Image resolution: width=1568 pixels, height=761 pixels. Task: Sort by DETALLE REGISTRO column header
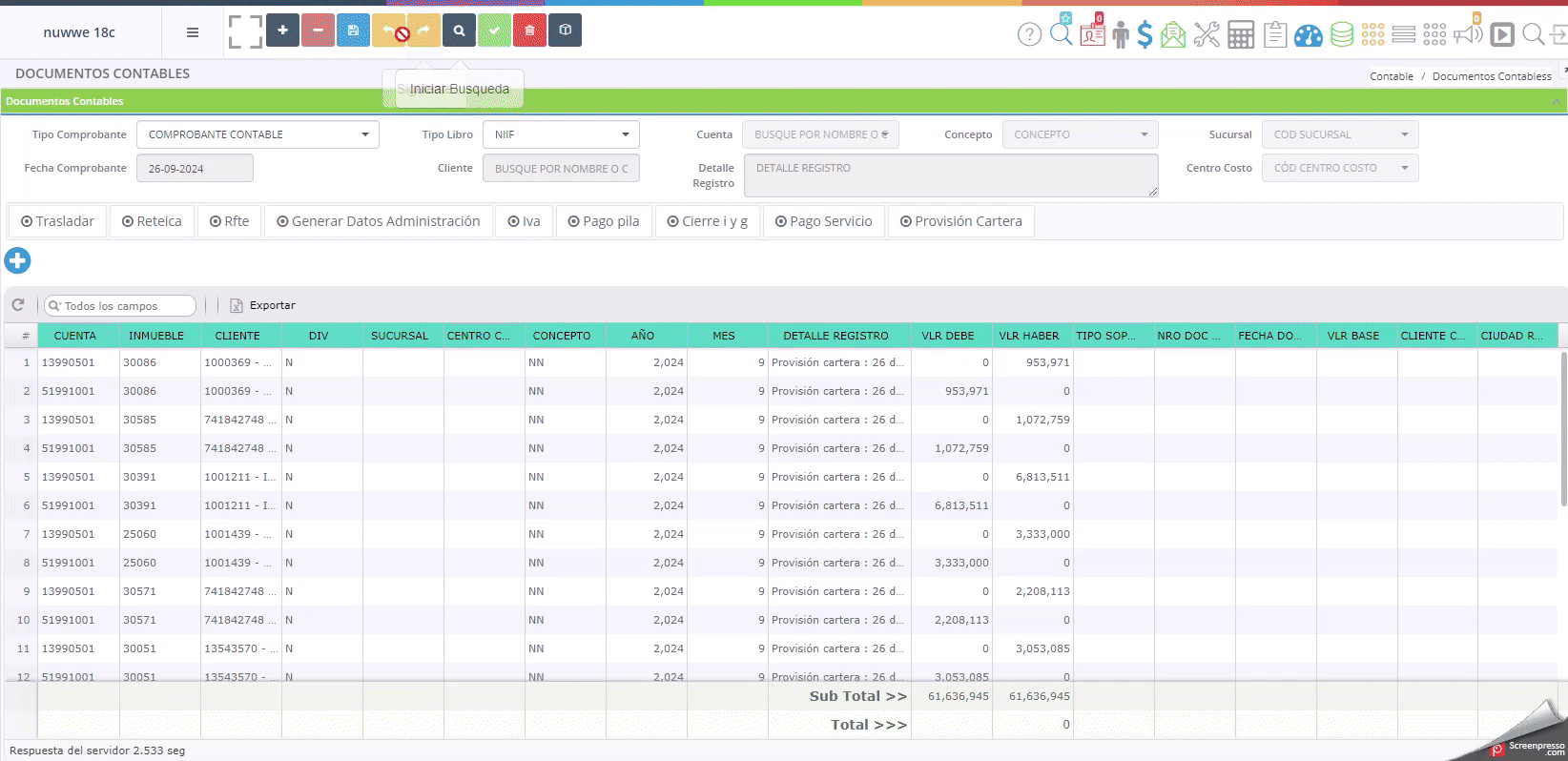click(836, 336)
